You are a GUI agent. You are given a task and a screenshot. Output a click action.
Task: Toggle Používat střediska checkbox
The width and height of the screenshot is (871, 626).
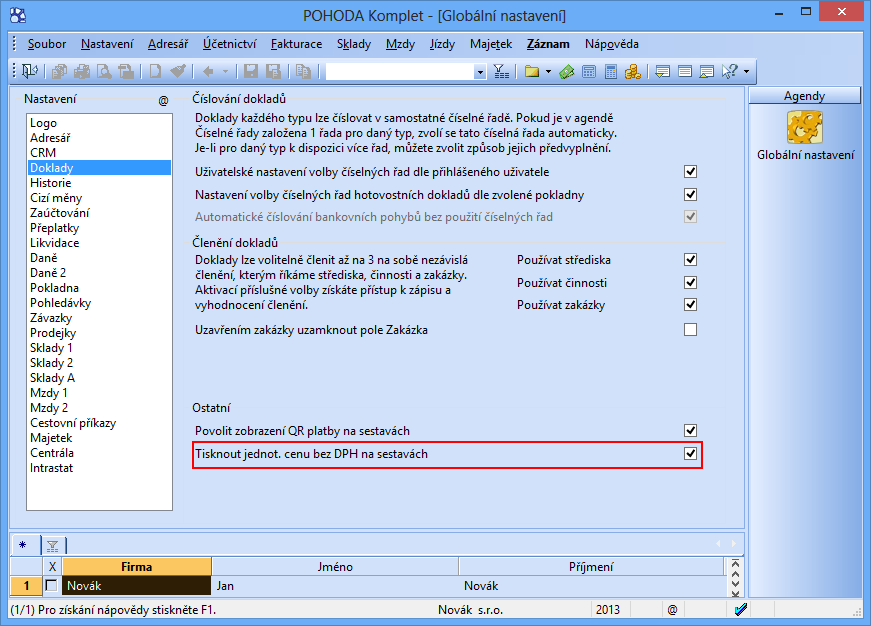click(x=690, y=259)
